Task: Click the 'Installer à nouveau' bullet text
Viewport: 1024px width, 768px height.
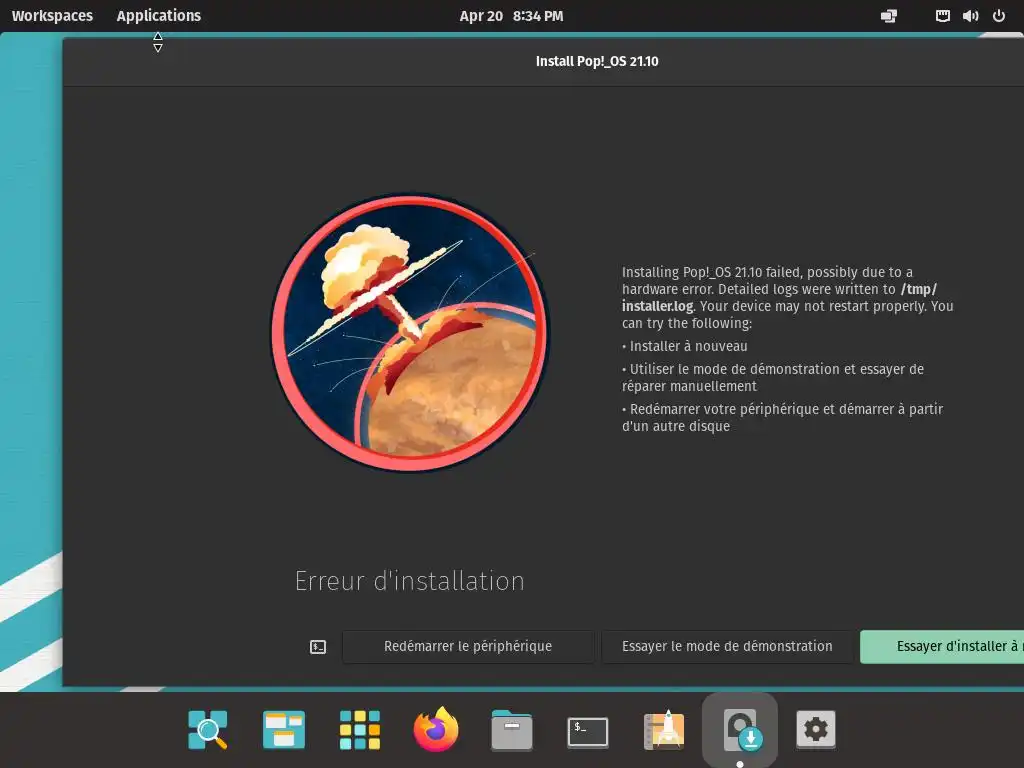Action: tap(688, 346)
